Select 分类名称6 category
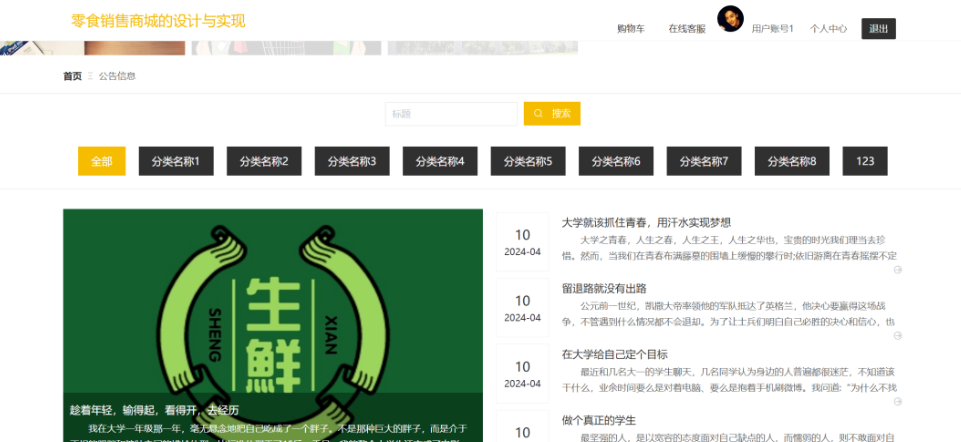Viewport: 961px width, 442px height. [616, 161]
